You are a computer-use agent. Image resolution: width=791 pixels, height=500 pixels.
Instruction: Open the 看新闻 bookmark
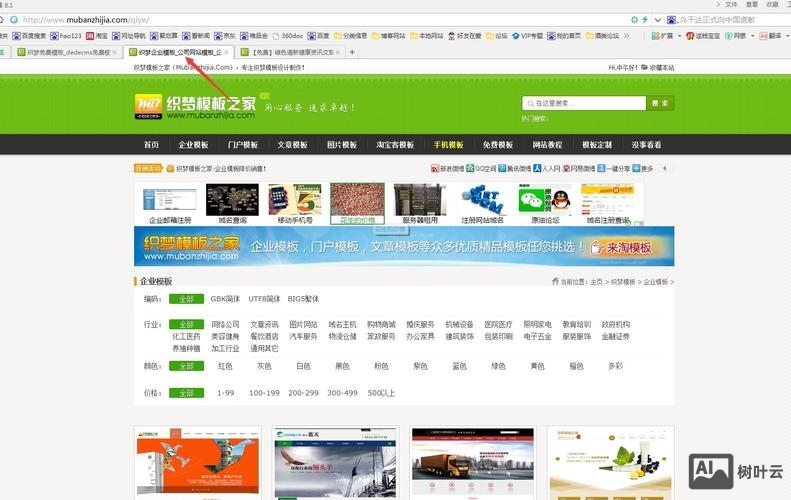tap(196, 36)
